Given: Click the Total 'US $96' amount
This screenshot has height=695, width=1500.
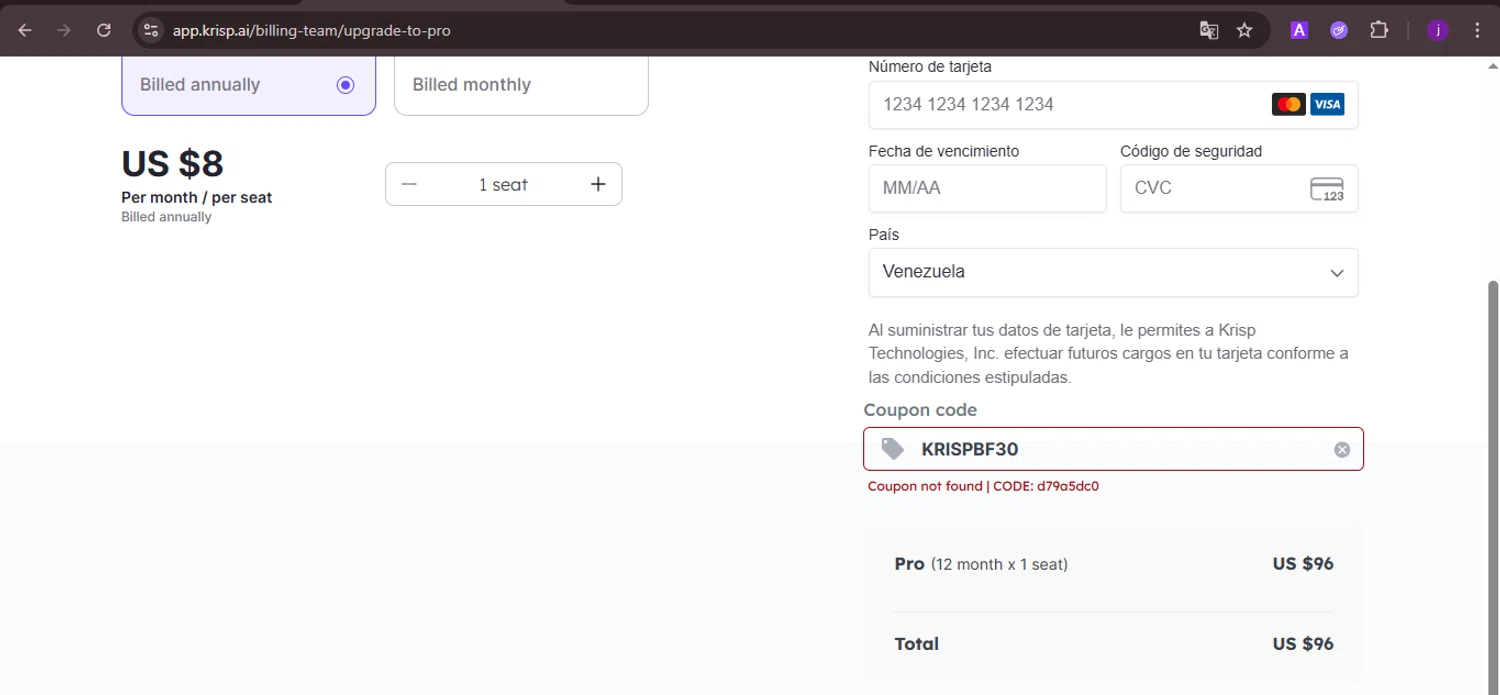Looking at the screenshot, I should (1303, 644).
